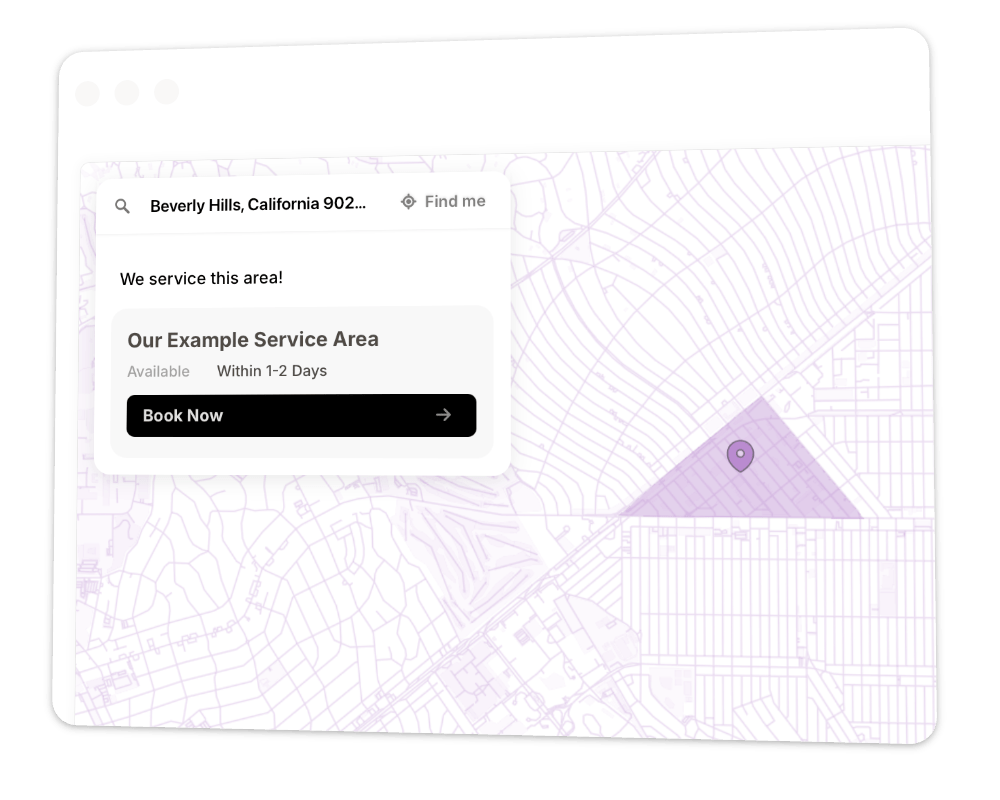Click the arrow on Book Now
Image resolution: width=1000 pixels, height=800 pixels.
pos(443,415)
